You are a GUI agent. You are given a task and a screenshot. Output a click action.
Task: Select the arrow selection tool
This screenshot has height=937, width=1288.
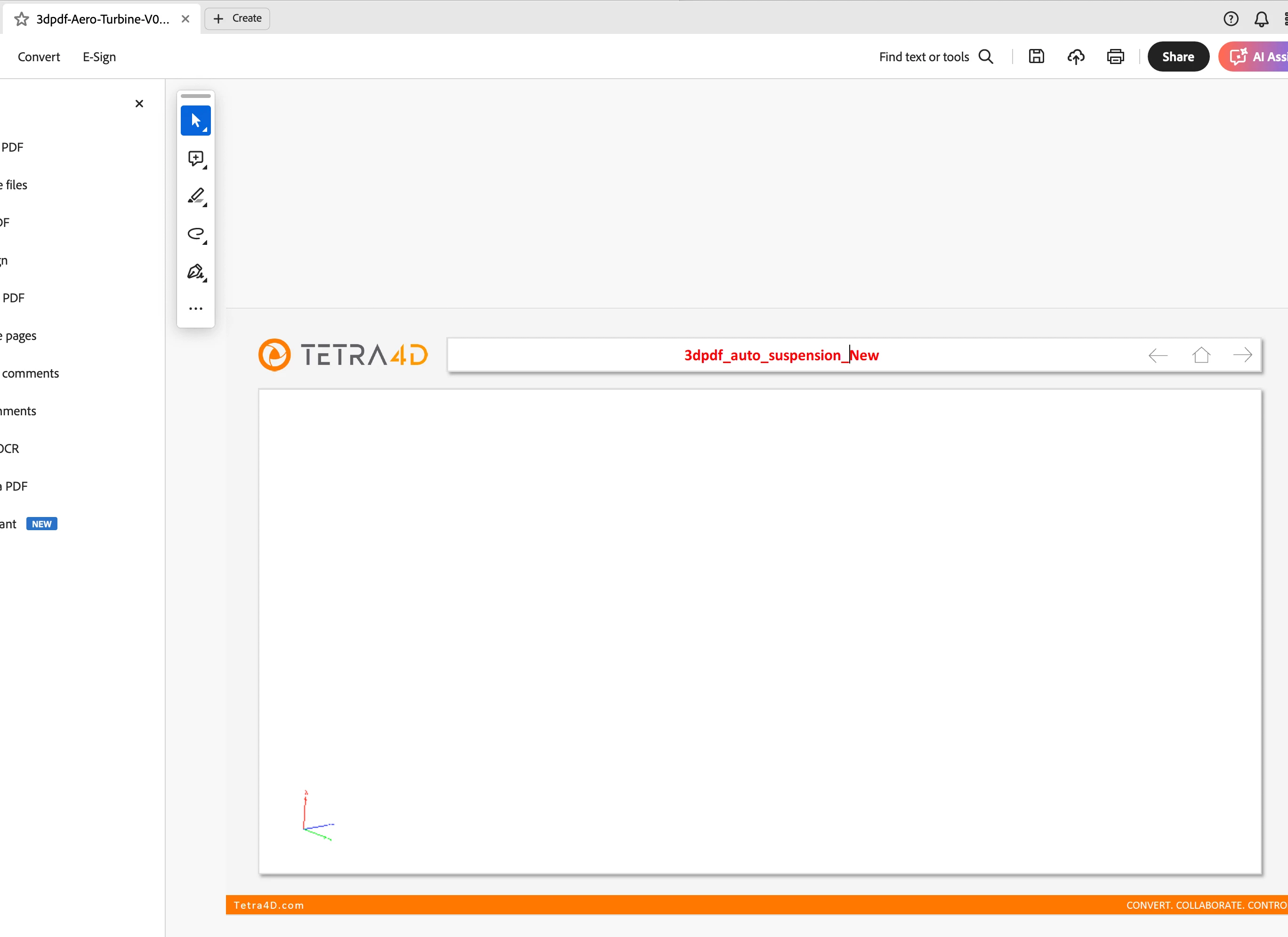pos(195,121)
